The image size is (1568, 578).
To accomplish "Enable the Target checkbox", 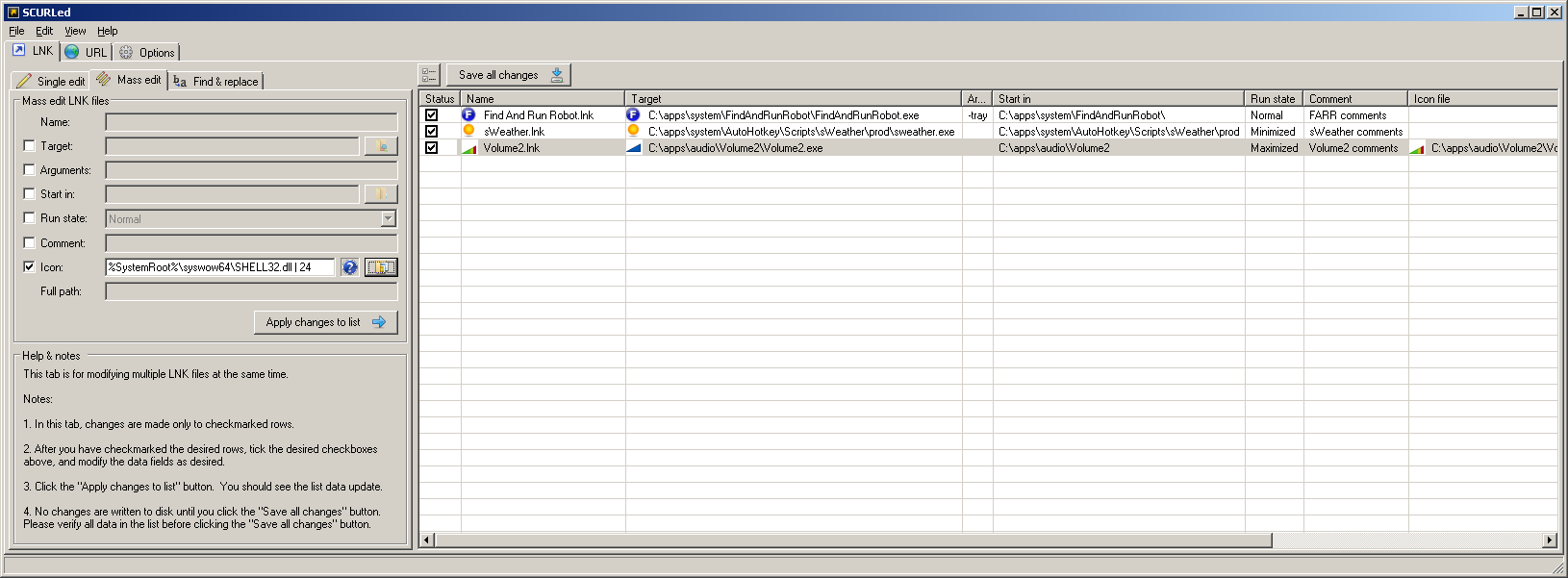I will (x=29, y=146).
